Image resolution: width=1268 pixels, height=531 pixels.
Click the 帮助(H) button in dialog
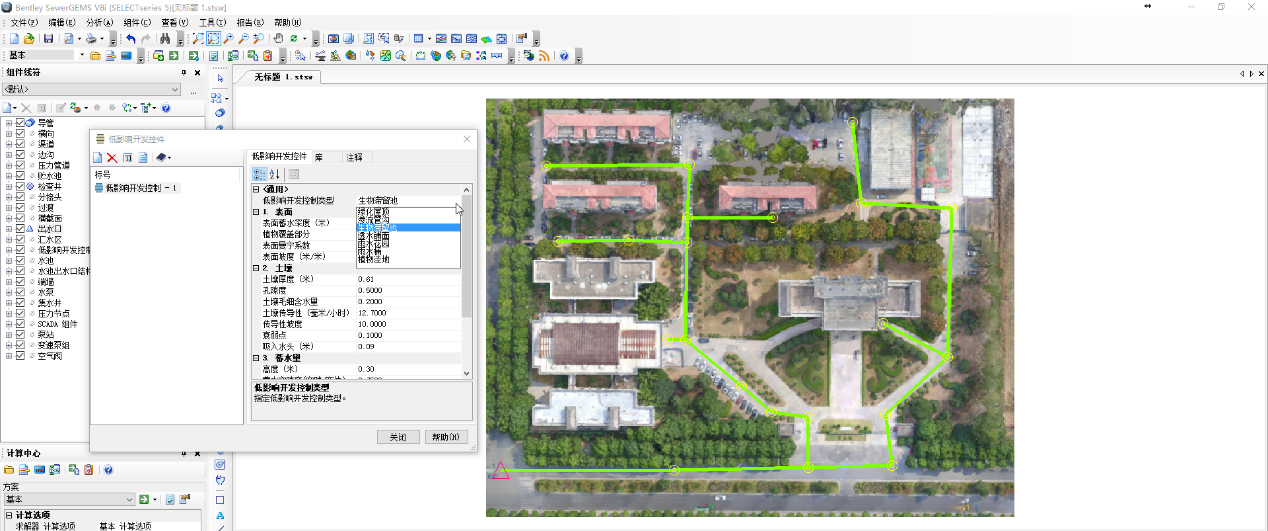[x=446, y=437]
